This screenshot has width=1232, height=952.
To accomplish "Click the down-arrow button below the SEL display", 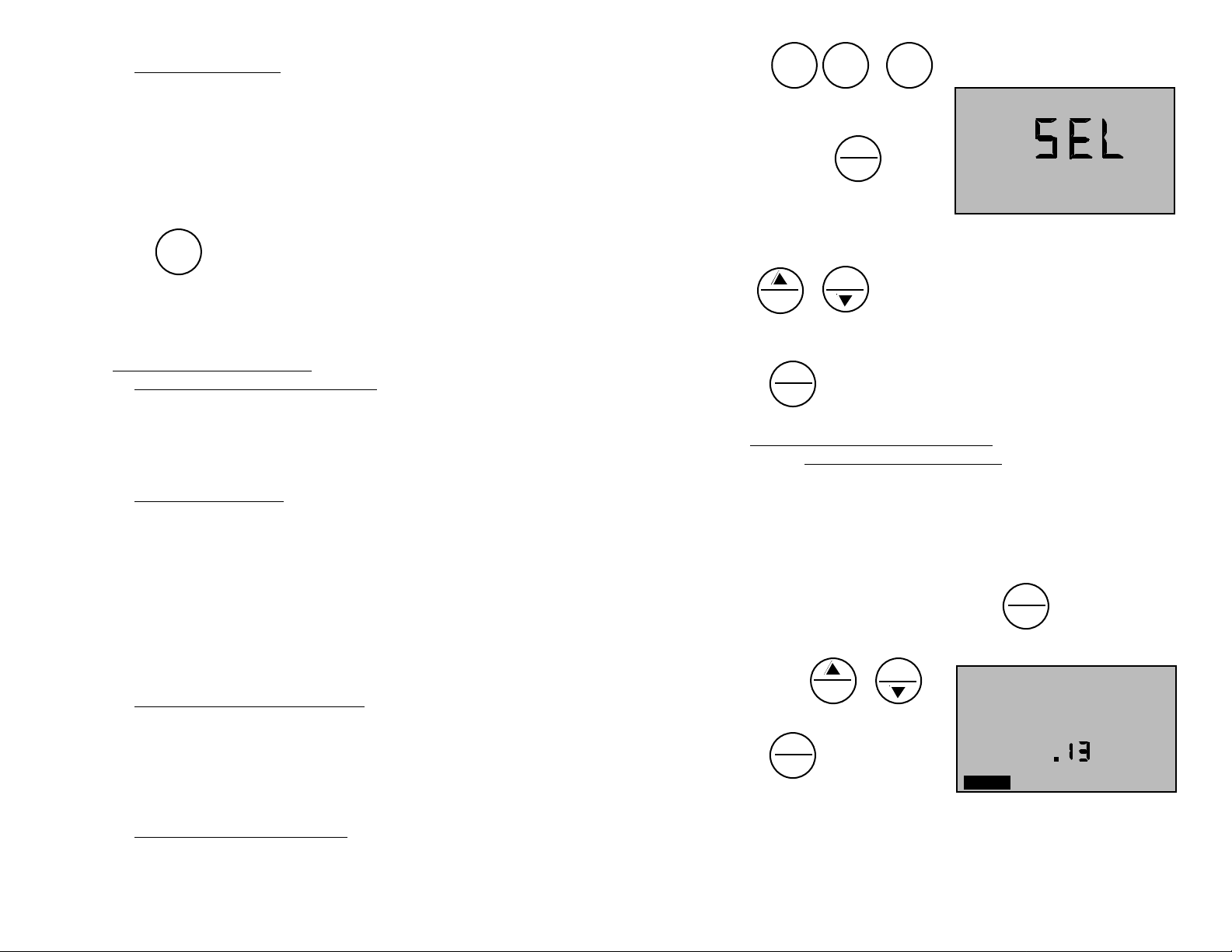I will pos(846,291).
